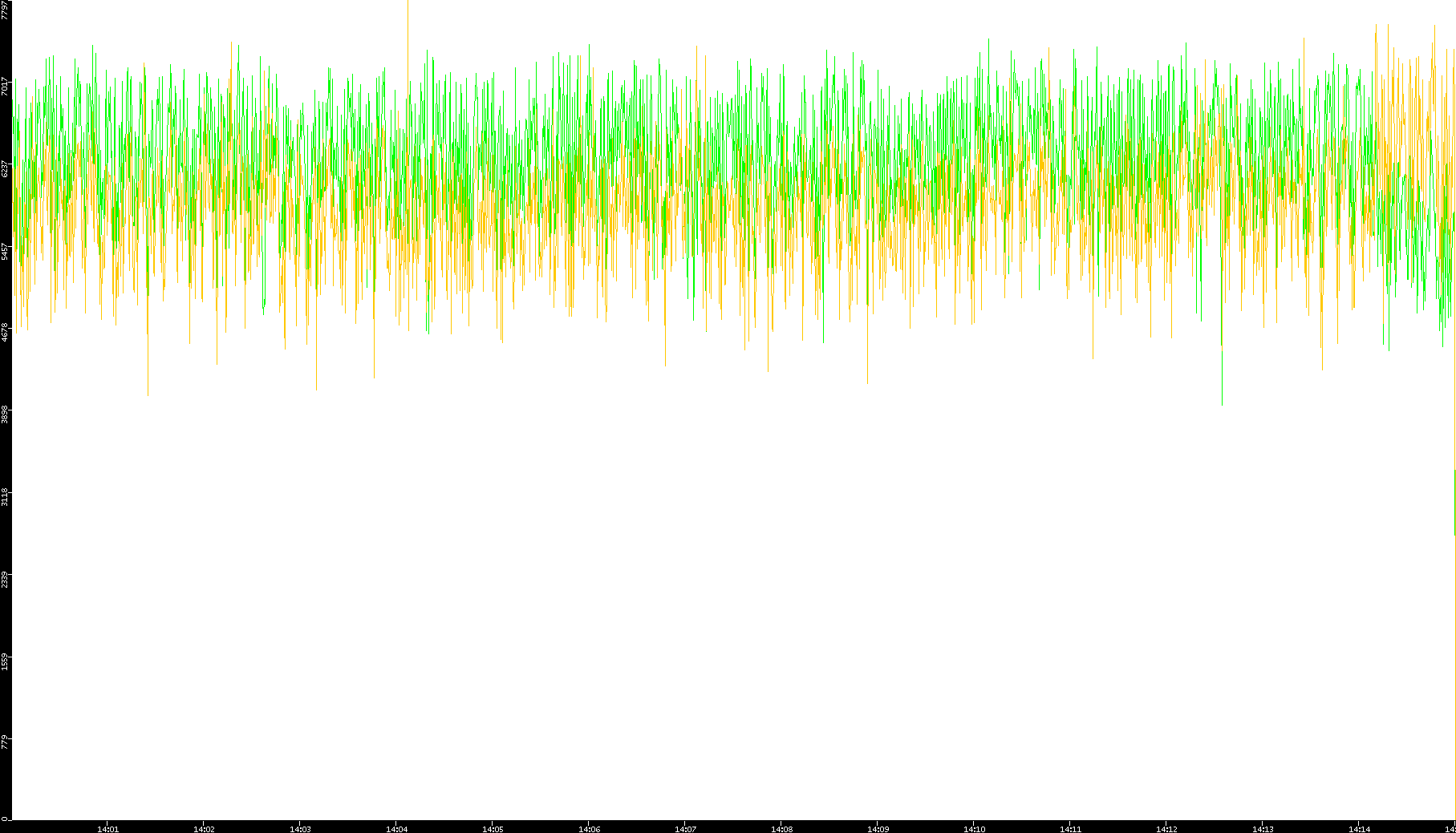1456x833 pixels.
Task: Click the 14:01 time axis label
Action: 107,828
